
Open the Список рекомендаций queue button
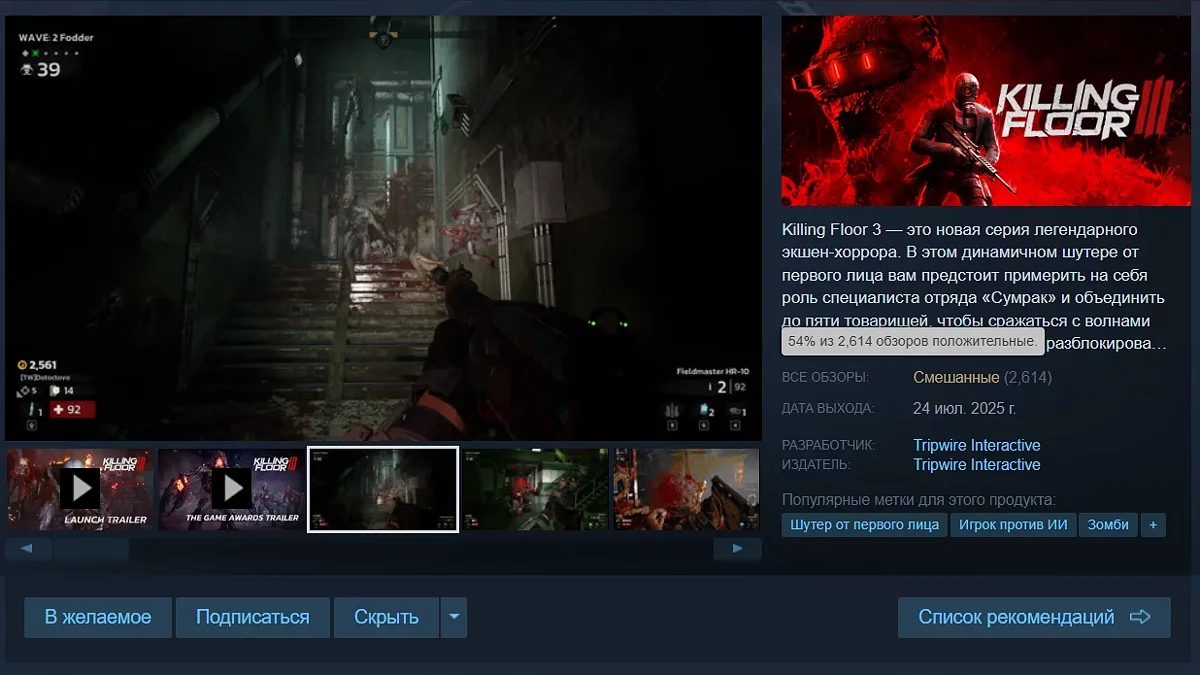pos(1033,617)
